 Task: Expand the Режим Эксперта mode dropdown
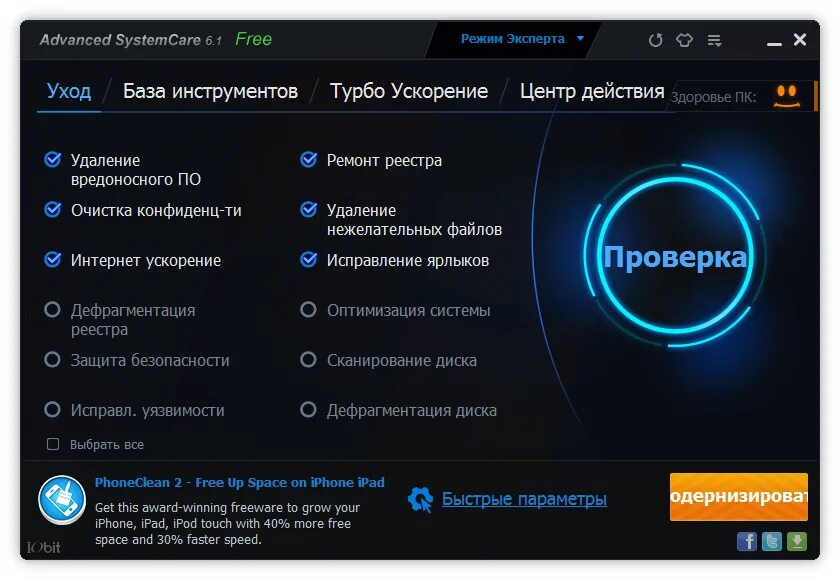point(522,39)
